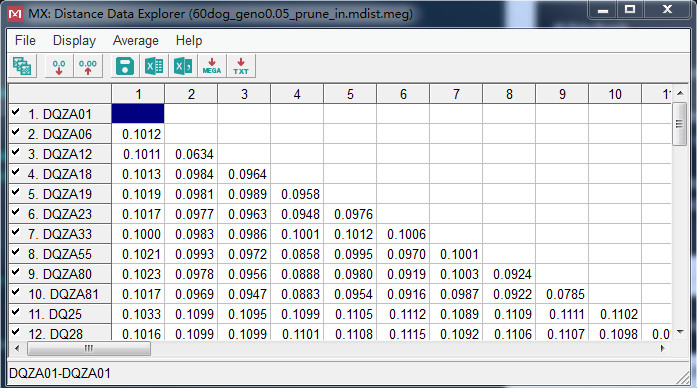Viewport: 697px width, 388px height.
Task: Click the horizontal scrollbar thumb
Action: (x=89, y=348)
